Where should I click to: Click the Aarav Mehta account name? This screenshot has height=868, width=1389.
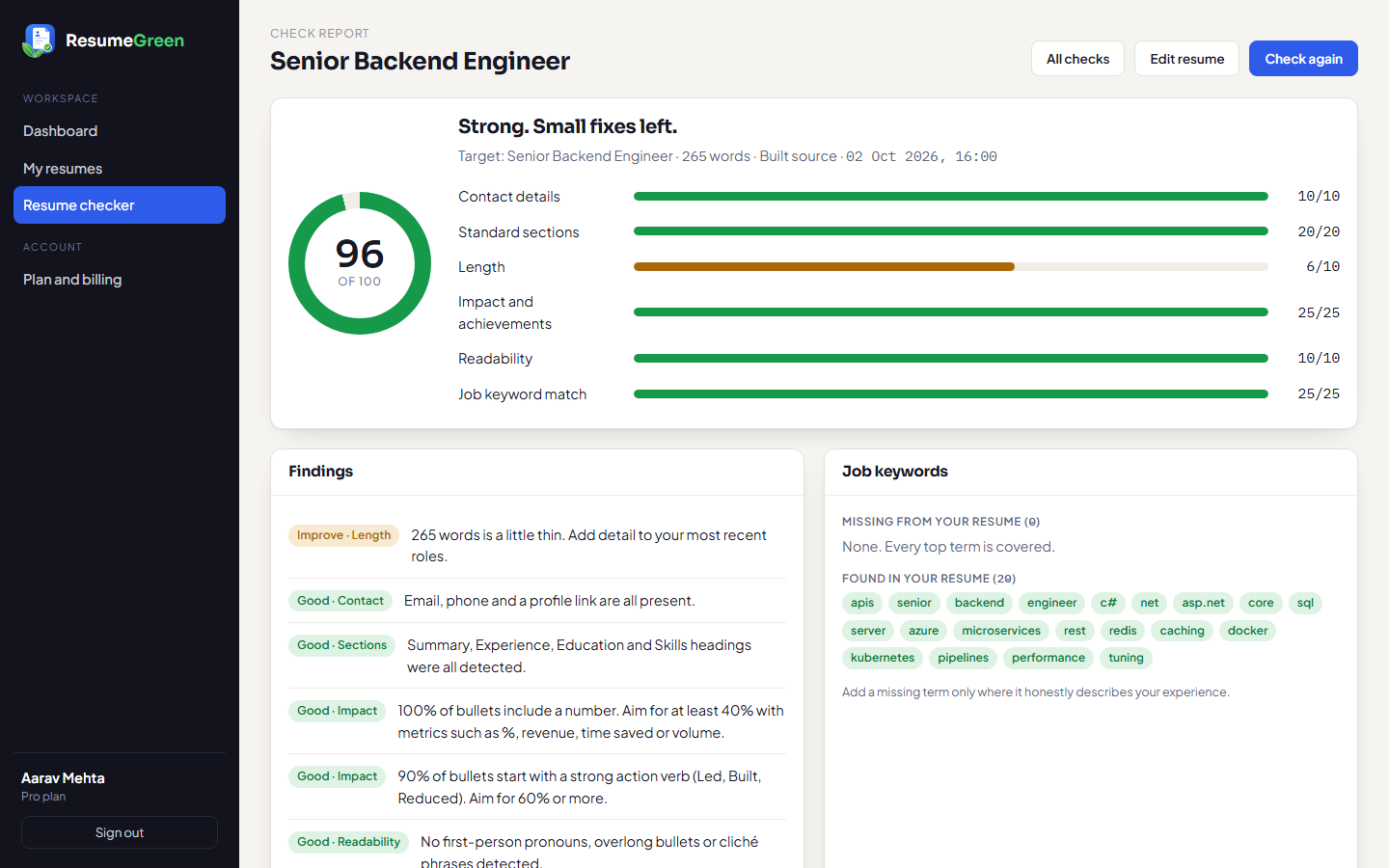pyautogui.click(x=63, y=778)
